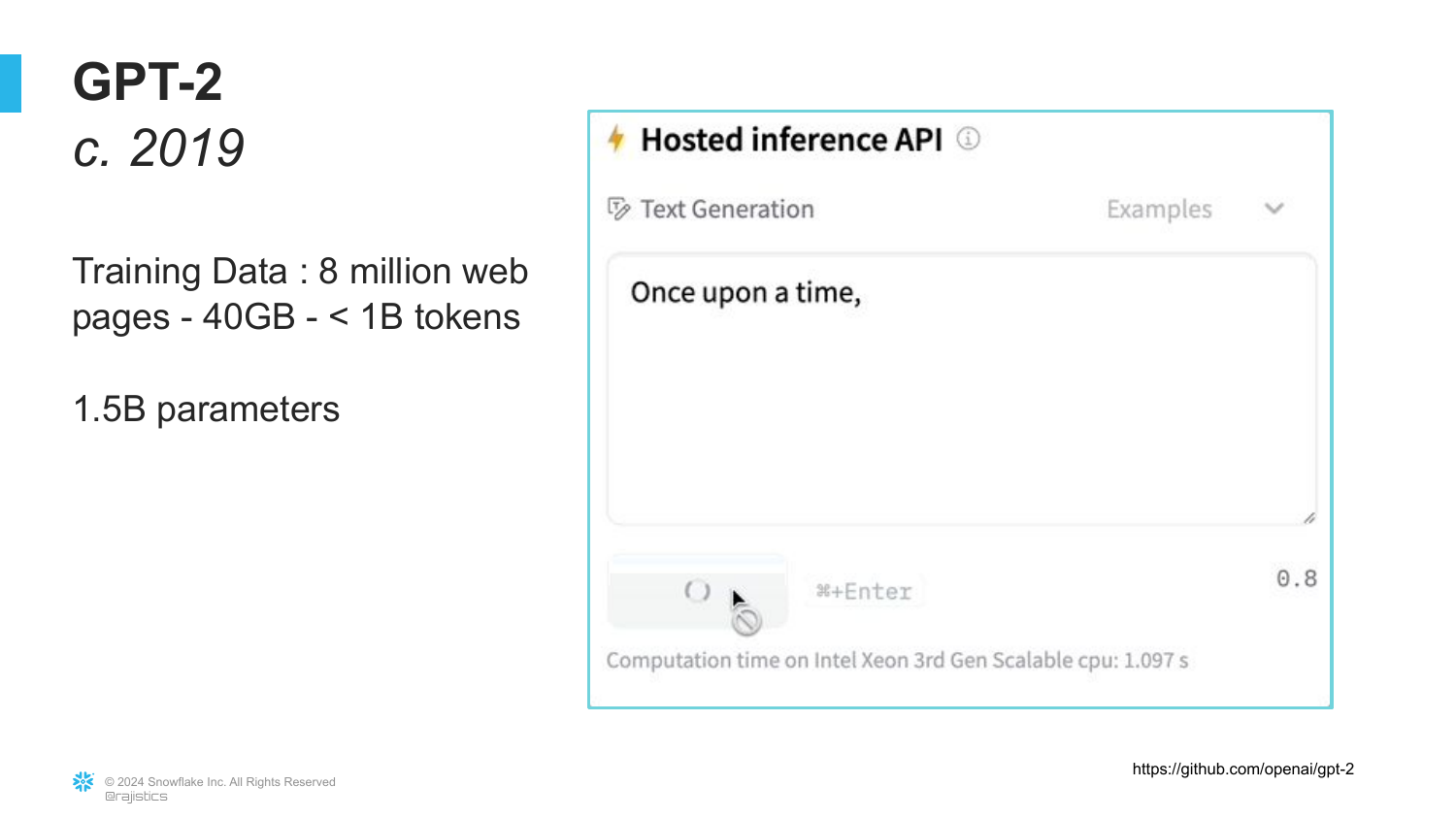Click the loading spinner in the Compute button
The image size is (1456, 819).
click(697, 591)
